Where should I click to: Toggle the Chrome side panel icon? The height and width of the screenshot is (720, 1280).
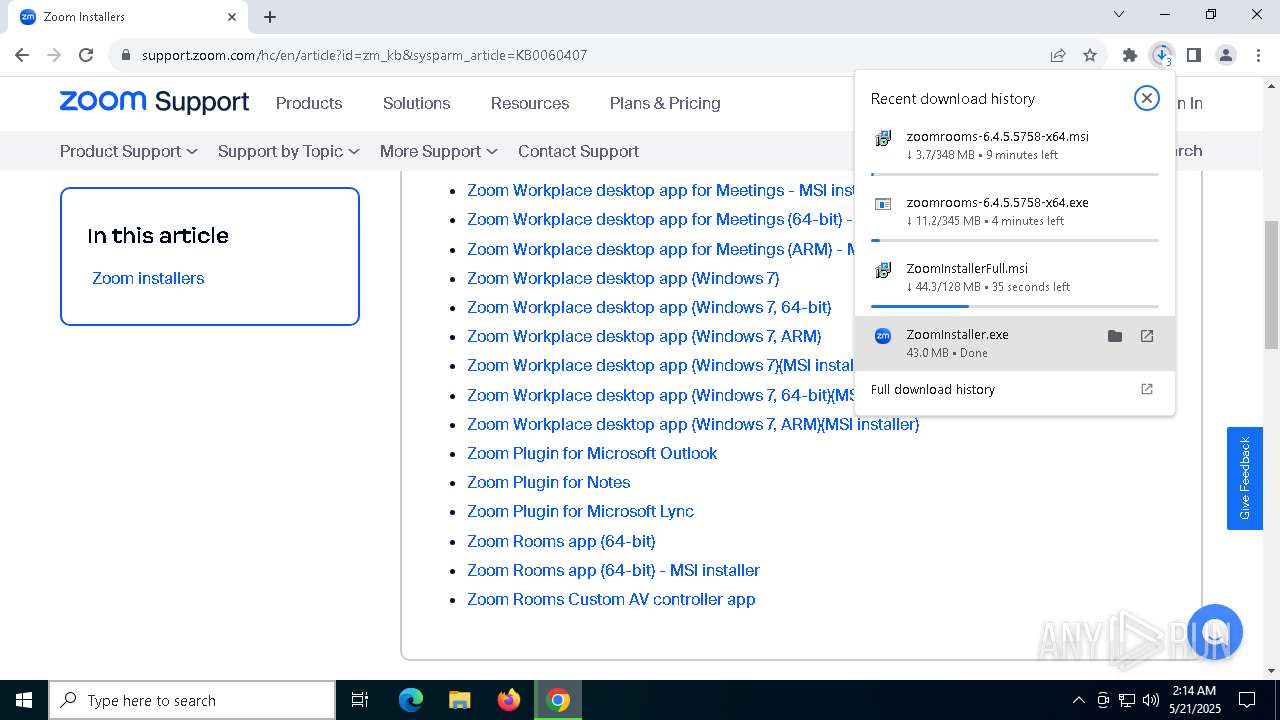(1193, 55)
